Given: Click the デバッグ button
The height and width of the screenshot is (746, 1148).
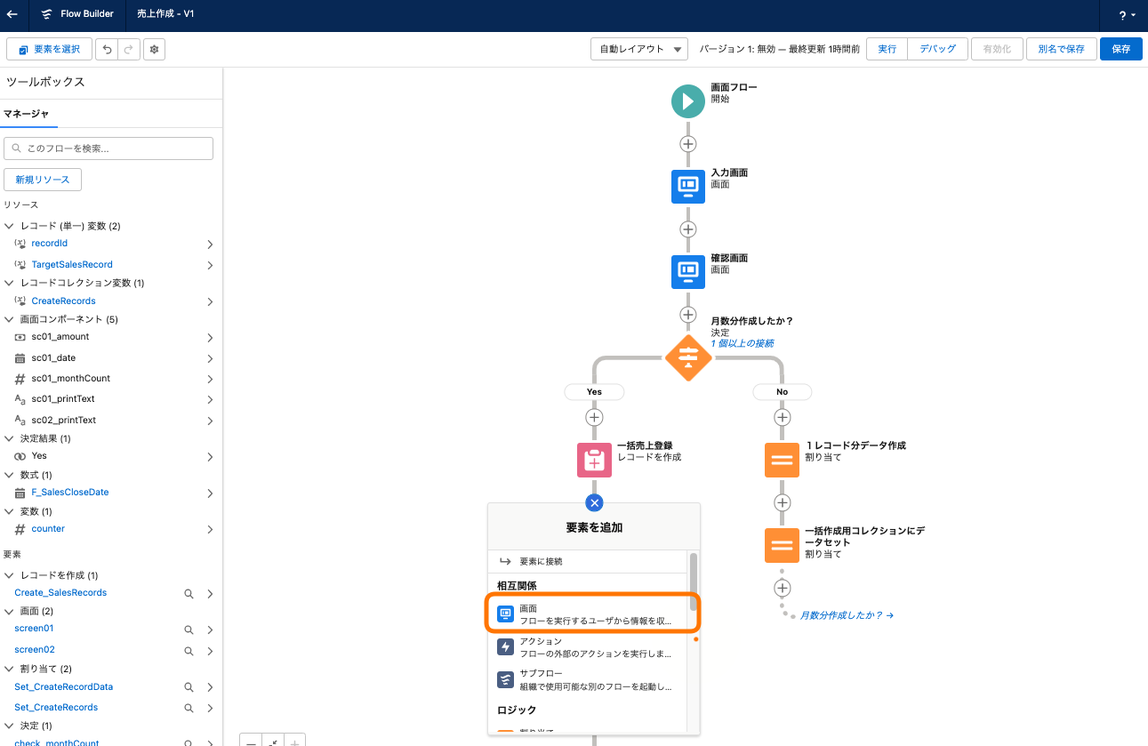Looking at the screenshot, I should [x=937, y=49].
